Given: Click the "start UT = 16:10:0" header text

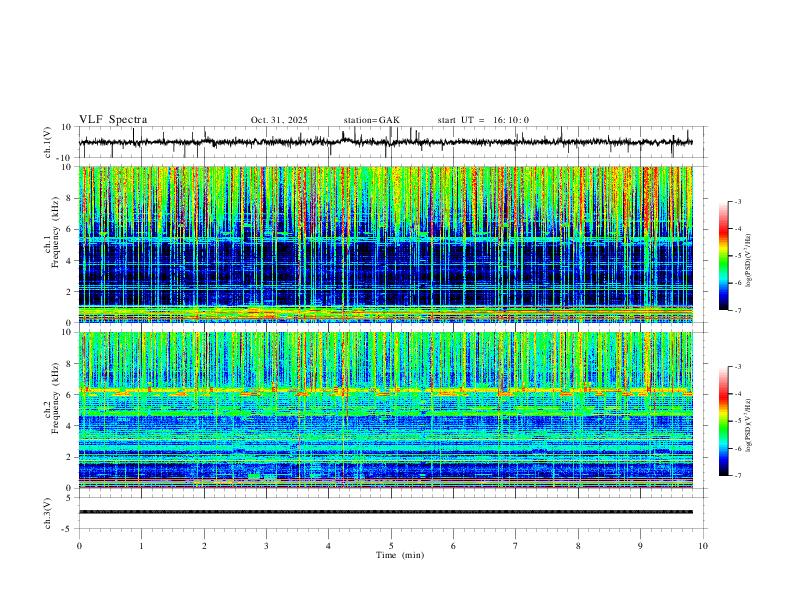Looking at the screenshot, I should click(483, 120).
